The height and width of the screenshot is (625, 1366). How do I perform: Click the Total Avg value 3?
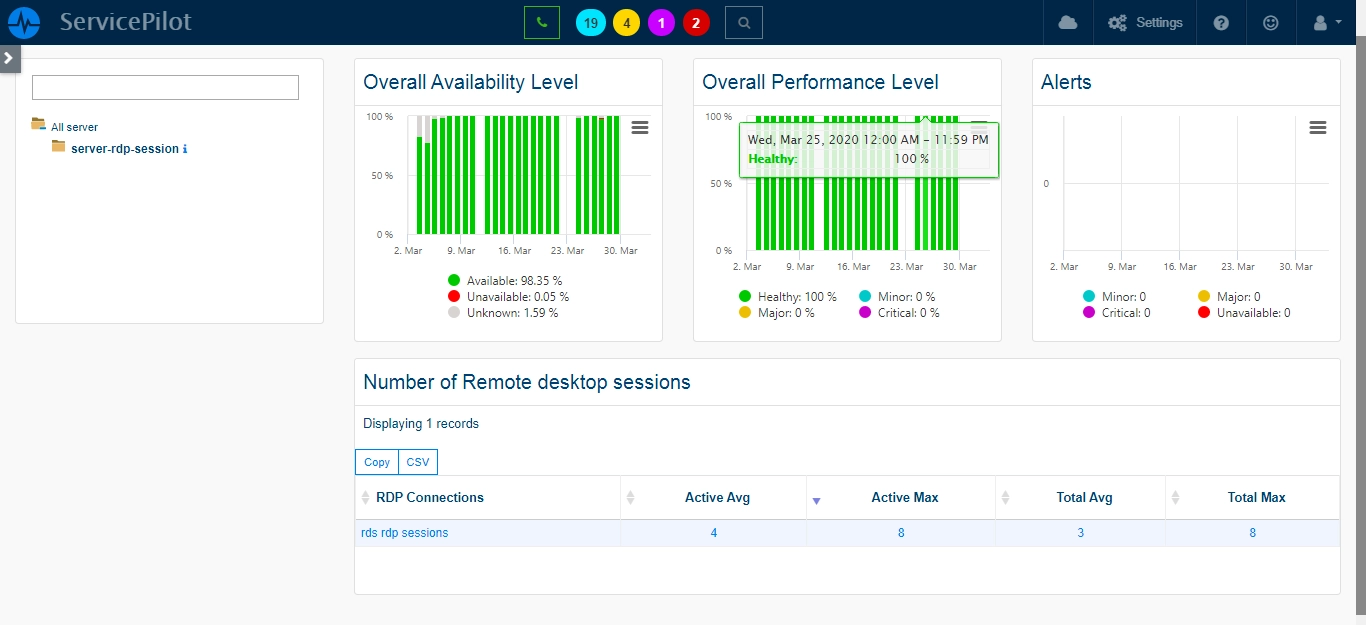click(1081, 533)
